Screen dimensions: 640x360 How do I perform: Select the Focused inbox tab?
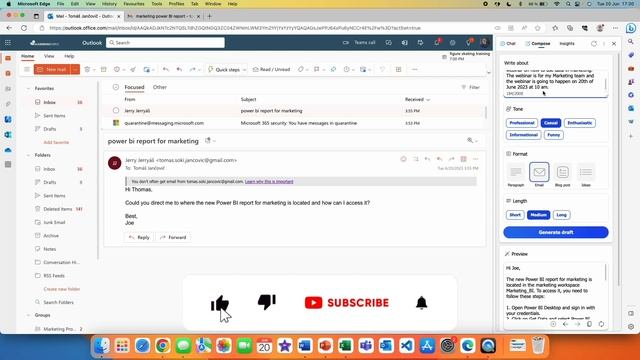tap(134, 87)
